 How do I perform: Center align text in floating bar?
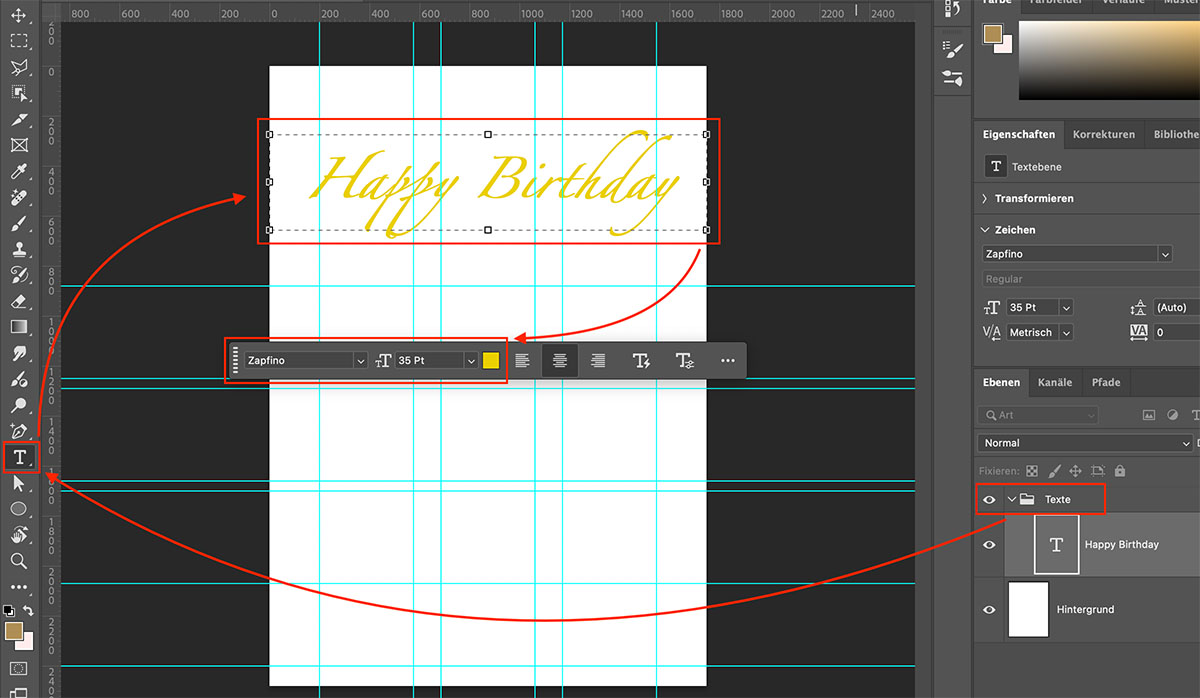tap(560, 360)
